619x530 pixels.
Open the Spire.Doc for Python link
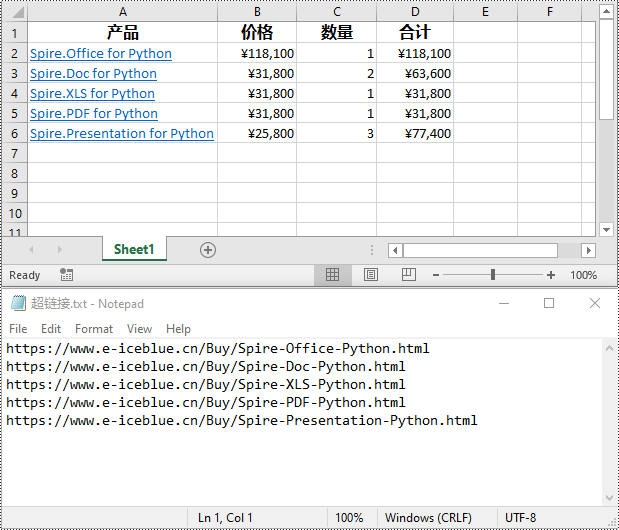point(93,74)
